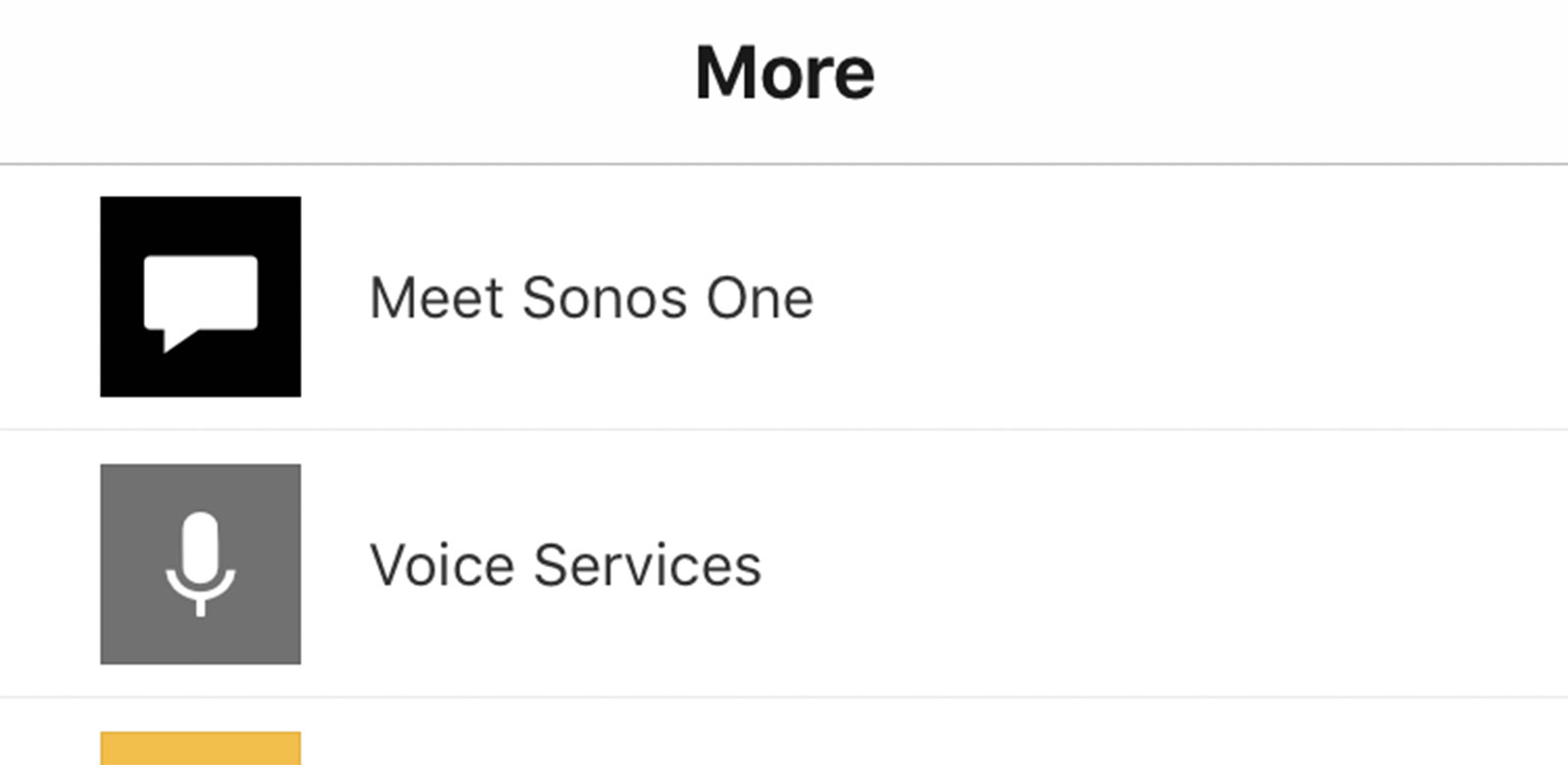Tap the word "Services" in the second row
The width and height of the screenshot is (1568, 765).
647,565
